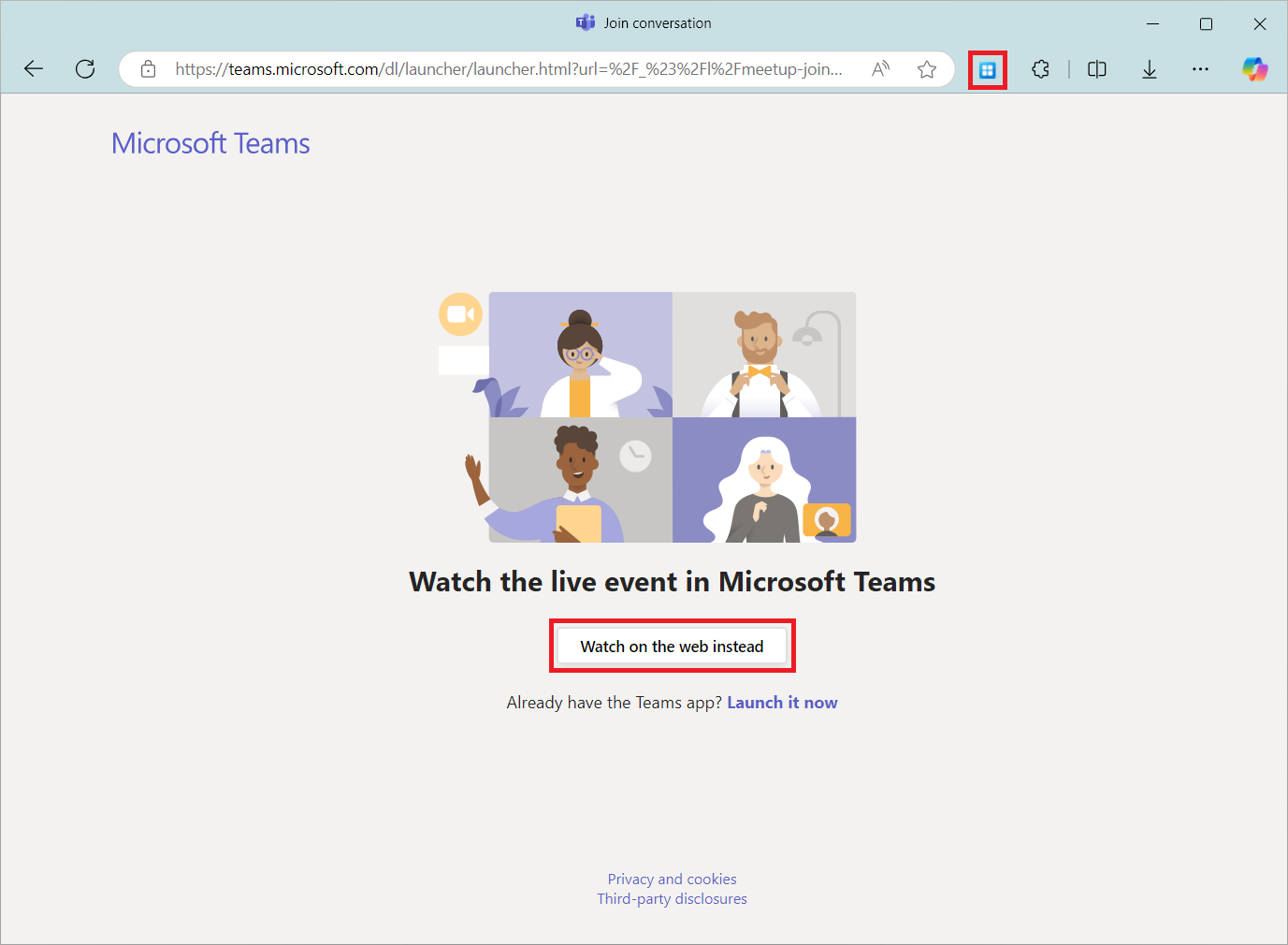
Task: Close the Join conversation window
Action: pyautogui.click(x=1260, y=24)
